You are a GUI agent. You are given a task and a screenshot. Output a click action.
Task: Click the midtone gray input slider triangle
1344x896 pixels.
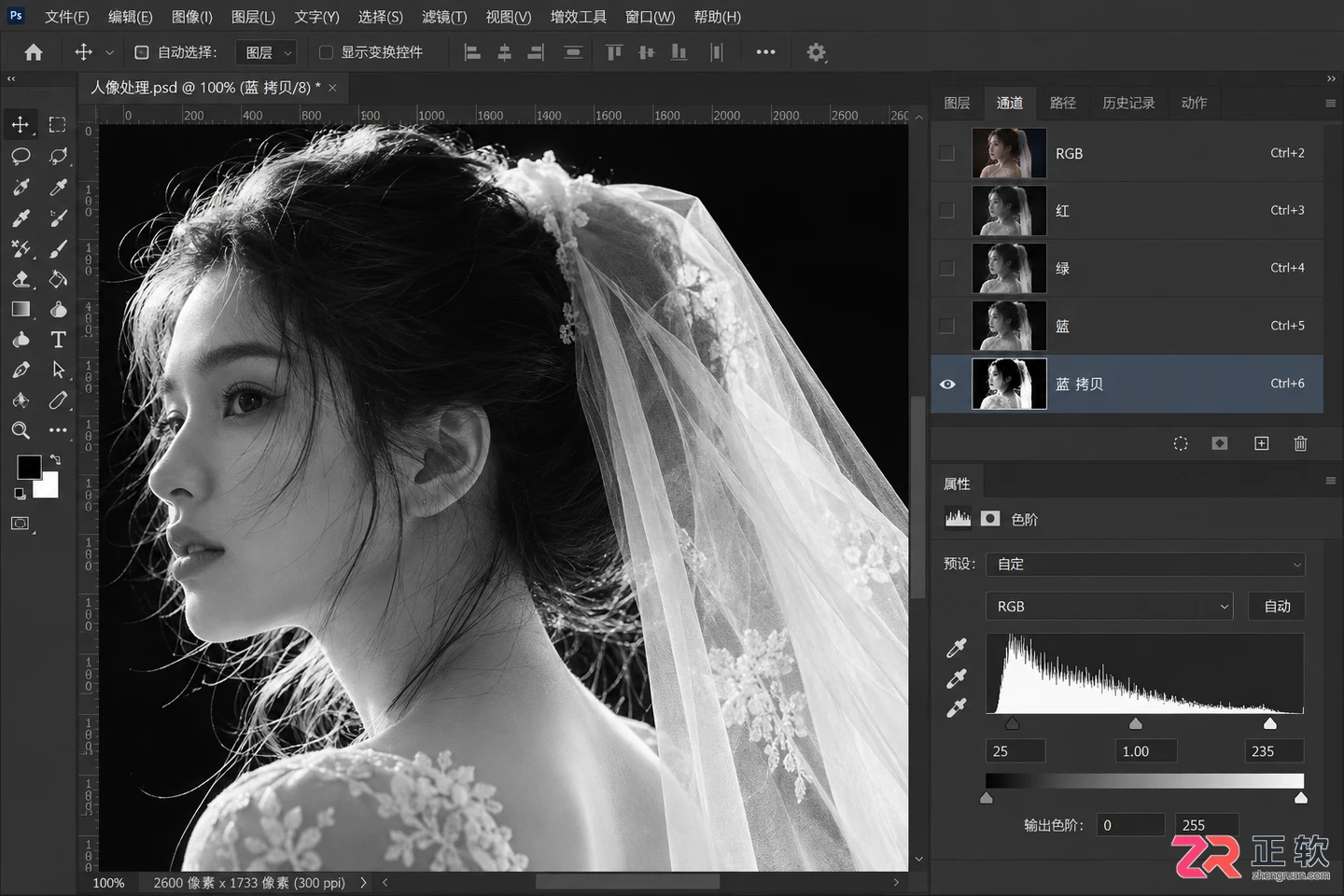tap(1135, 724)
